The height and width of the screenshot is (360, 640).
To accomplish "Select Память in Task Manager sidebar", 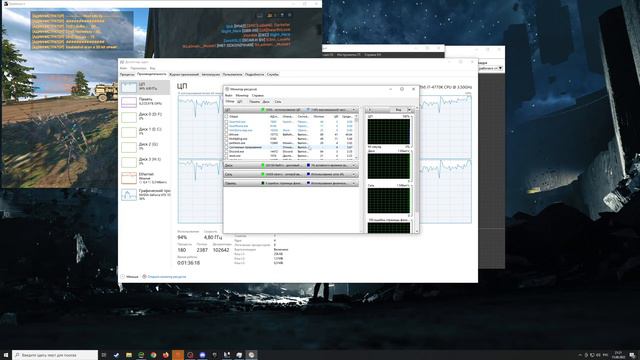I will (x=145, y=102).
